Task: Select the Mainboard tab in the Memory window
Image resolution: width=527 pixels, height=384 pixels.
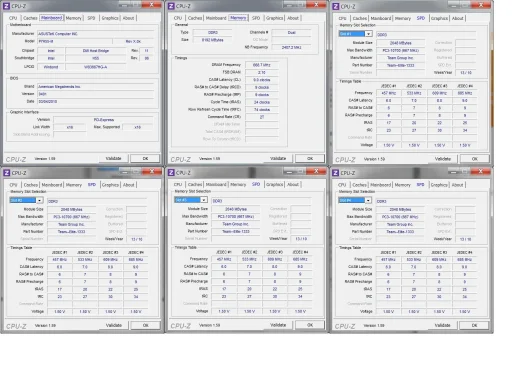Action: tap(216, 18)
